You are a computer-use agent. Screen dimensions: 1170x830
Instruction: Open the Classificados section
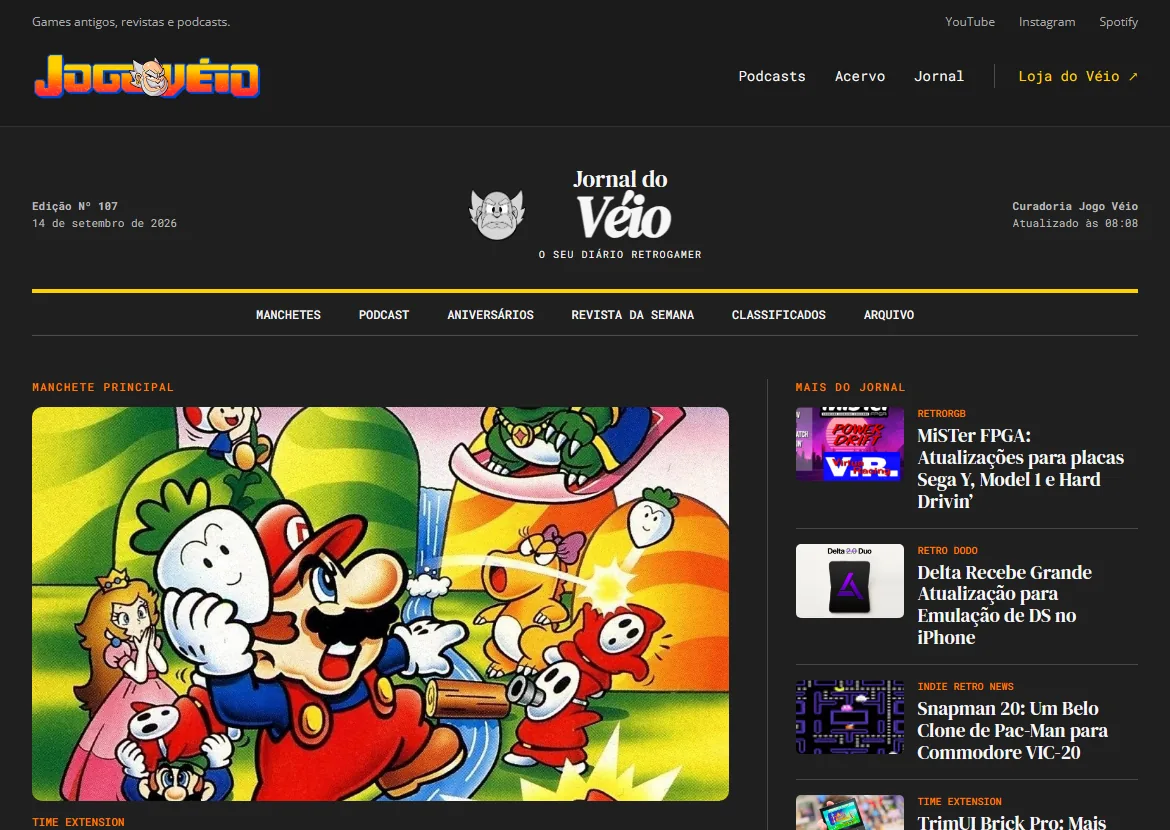(778, 315)
